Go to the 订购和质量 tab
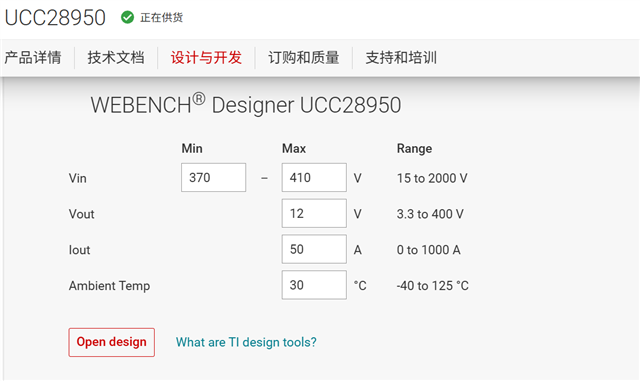Image resolution: width=640 pixels, height=381 pixels. (x=304, y=58)
